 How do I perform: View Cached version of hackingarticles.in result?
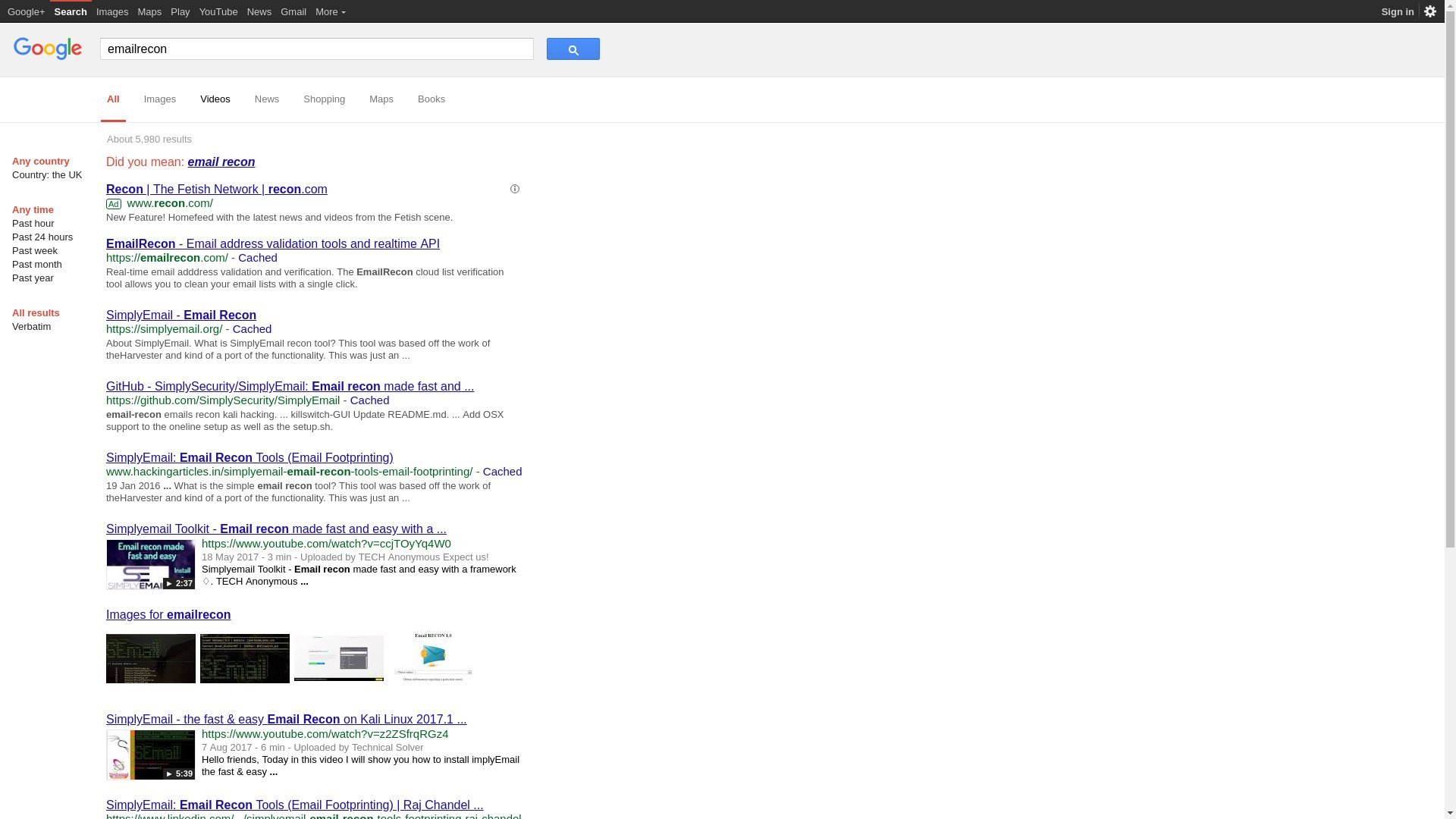502,472
